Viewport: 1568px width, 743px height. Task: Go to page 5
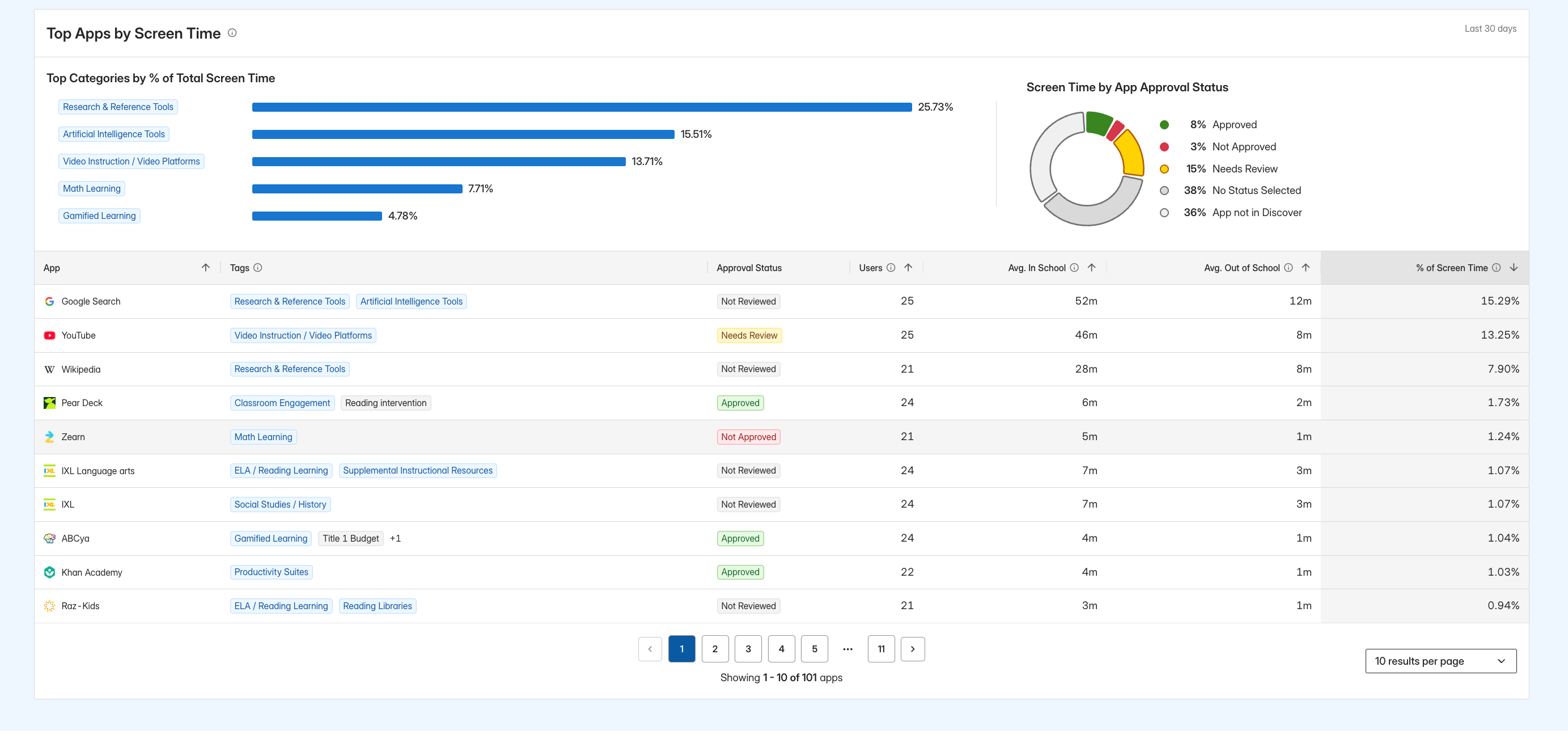[x=815, y=649]
